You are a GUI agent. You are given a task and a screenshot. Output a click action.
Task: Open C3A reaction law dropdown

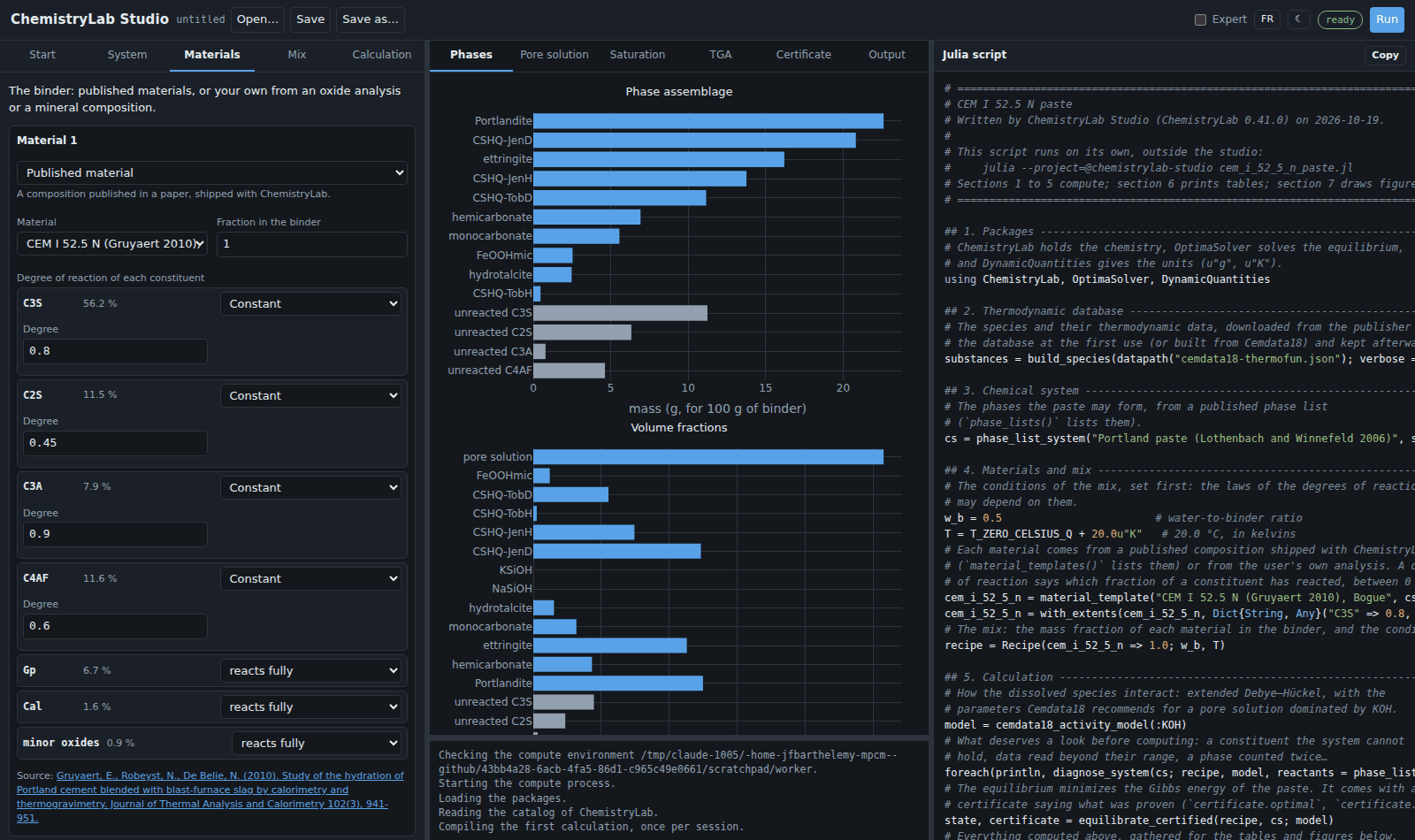(310, 487)
